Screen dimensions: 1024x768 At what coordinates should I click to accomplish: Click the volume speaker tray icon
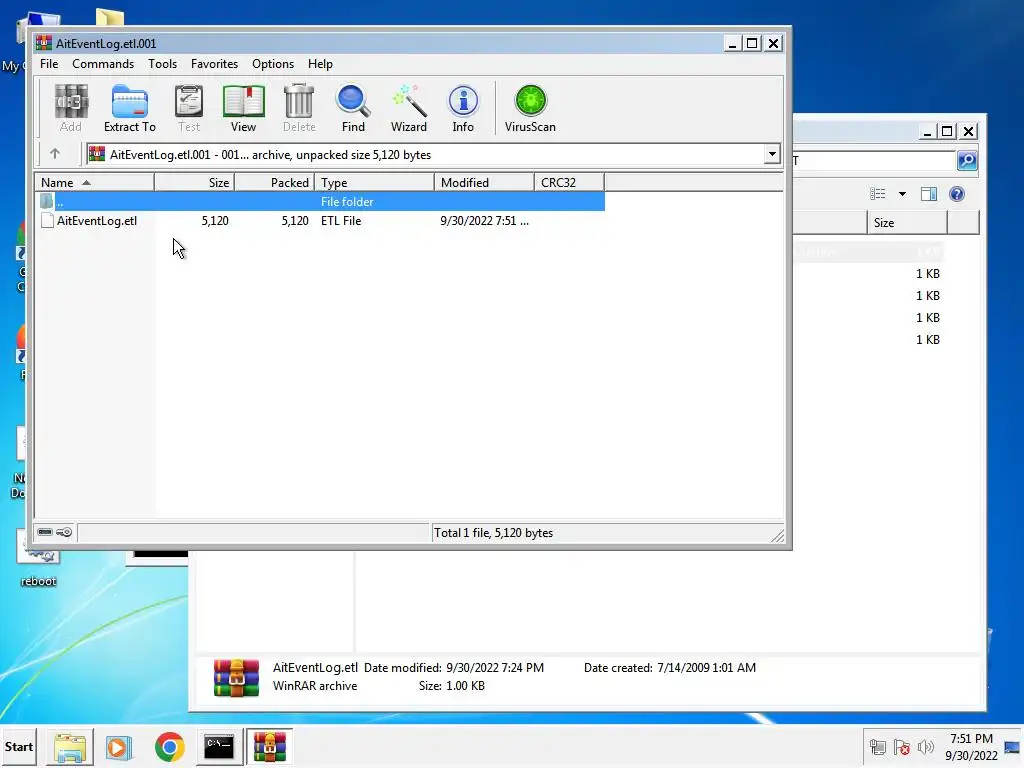click(x=925, y=747)
